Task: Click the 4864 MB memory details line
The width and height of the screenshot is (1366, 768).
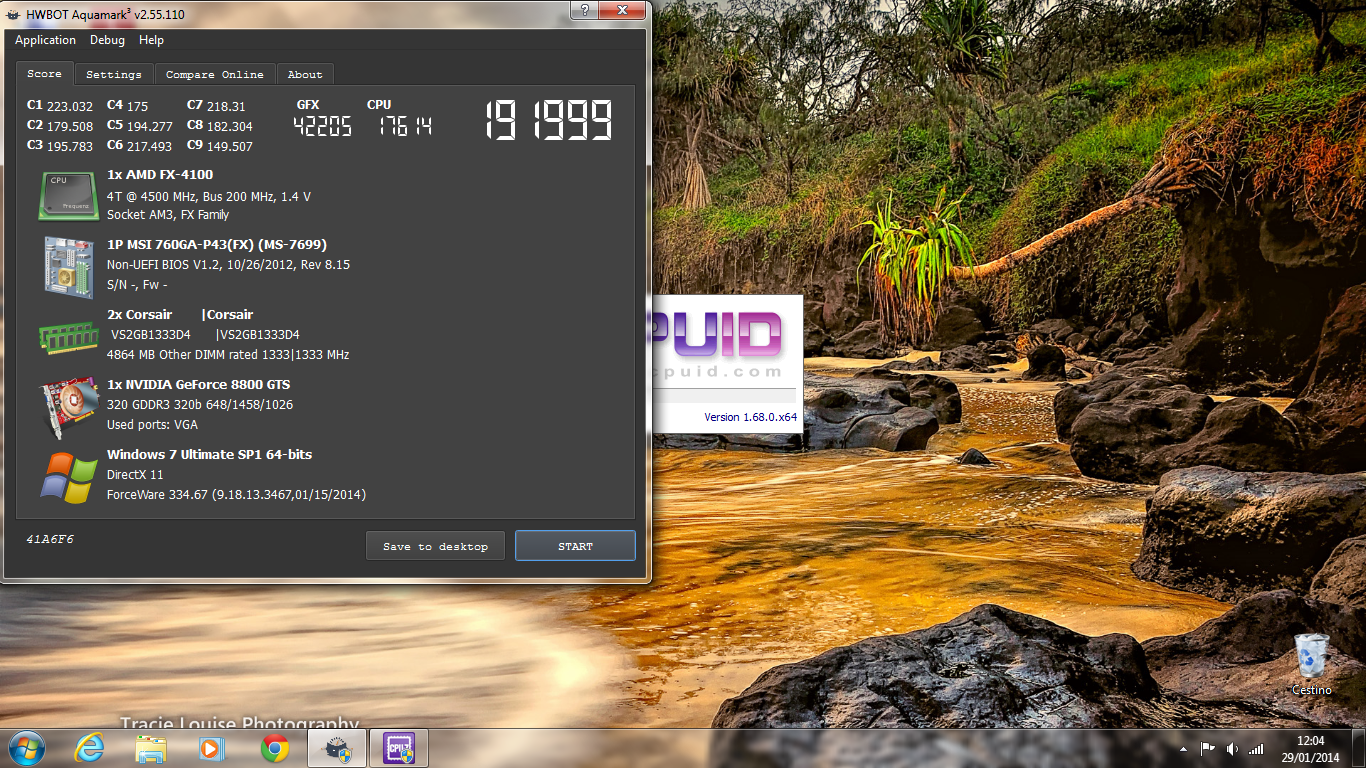Action: (x=228, y=355)
